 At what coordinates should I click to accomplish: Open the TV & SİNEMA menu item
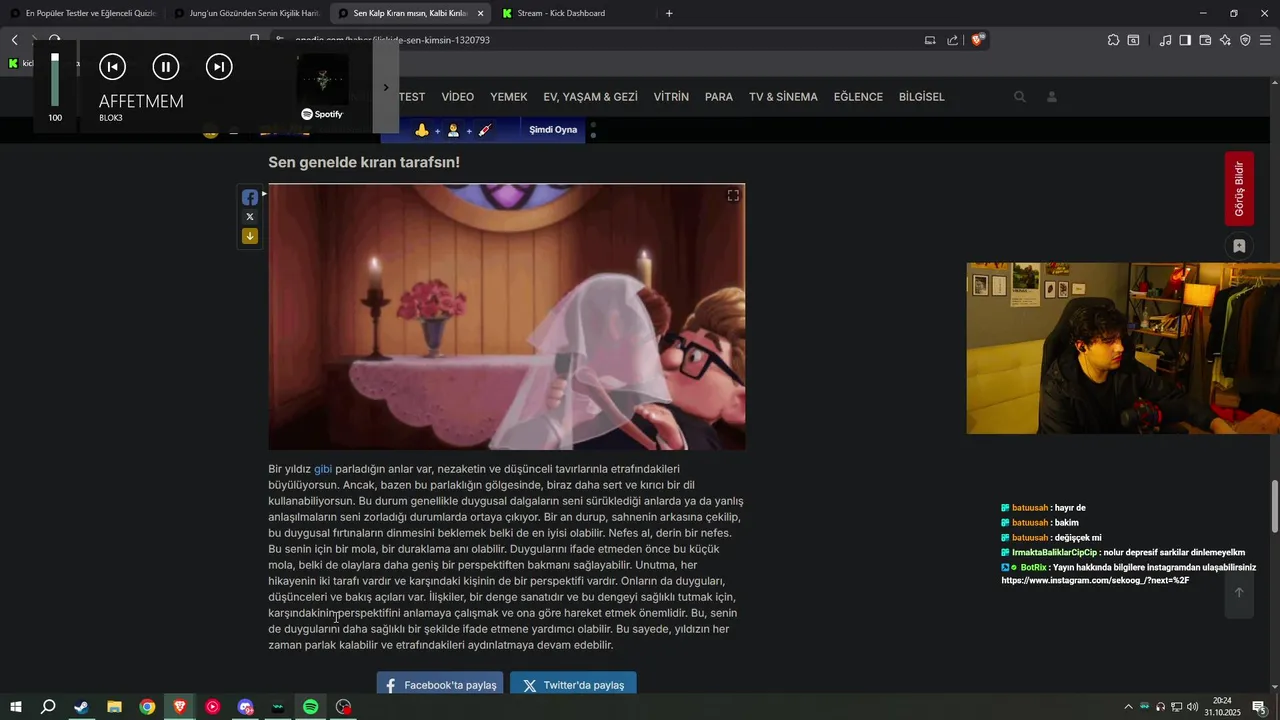click(x=783, y=97)
